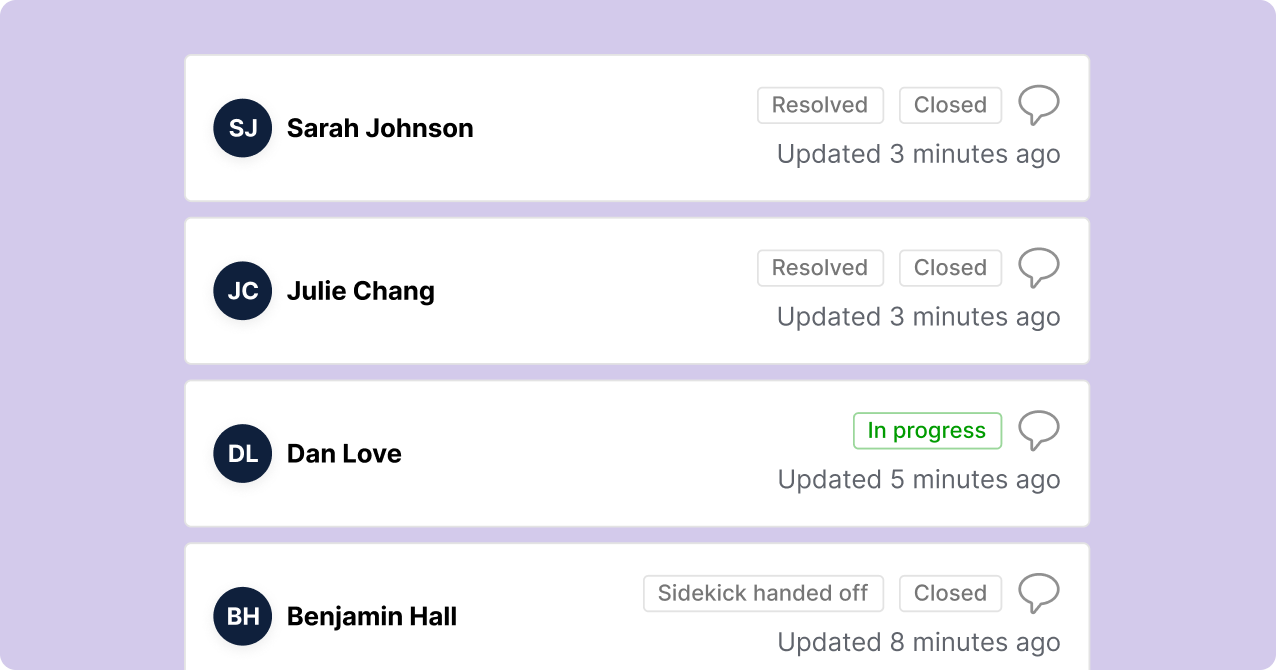Viewport: 1276px width, 670px height.
Task: Close Julie Chang's conversation
Action: (949, 267)
